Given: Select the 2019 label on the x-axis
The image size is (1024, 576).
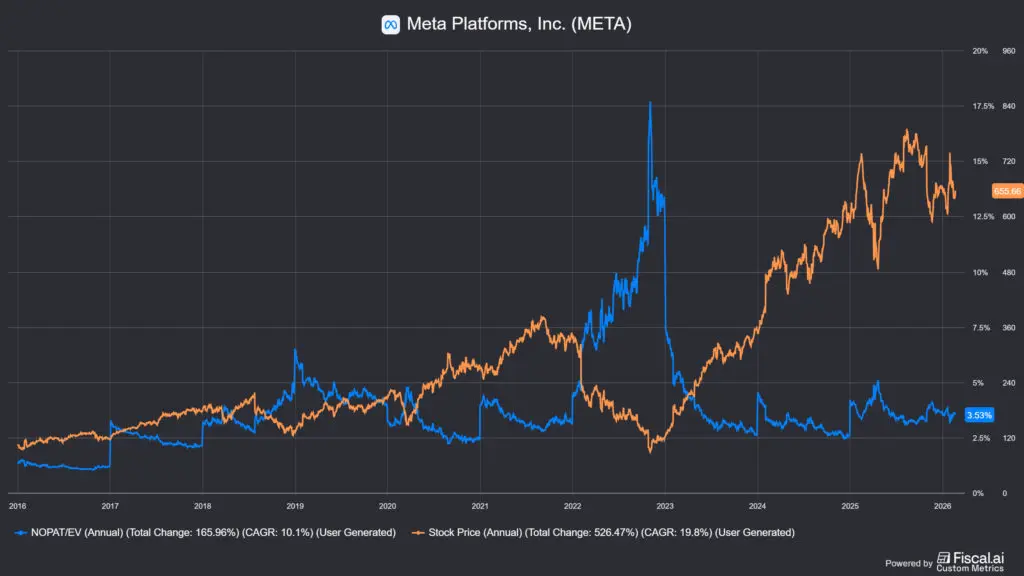Looking at the screenshot, I should pos(295,506).
